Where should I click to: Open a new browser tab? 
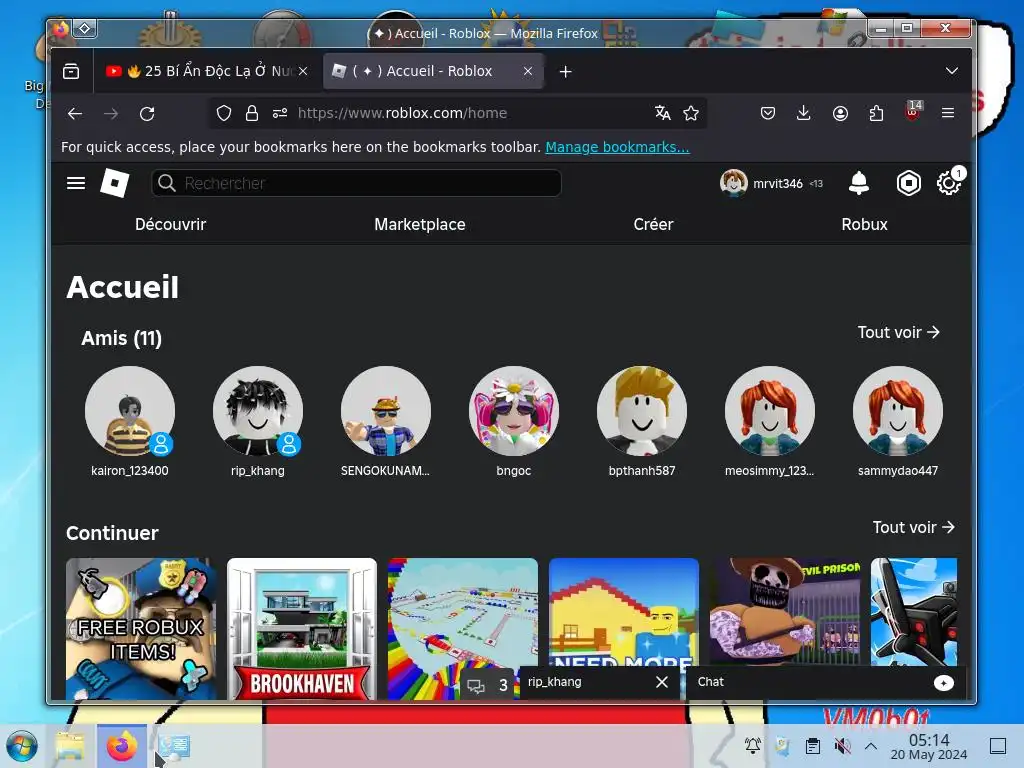pyautogui.click(x=566, y=72)
